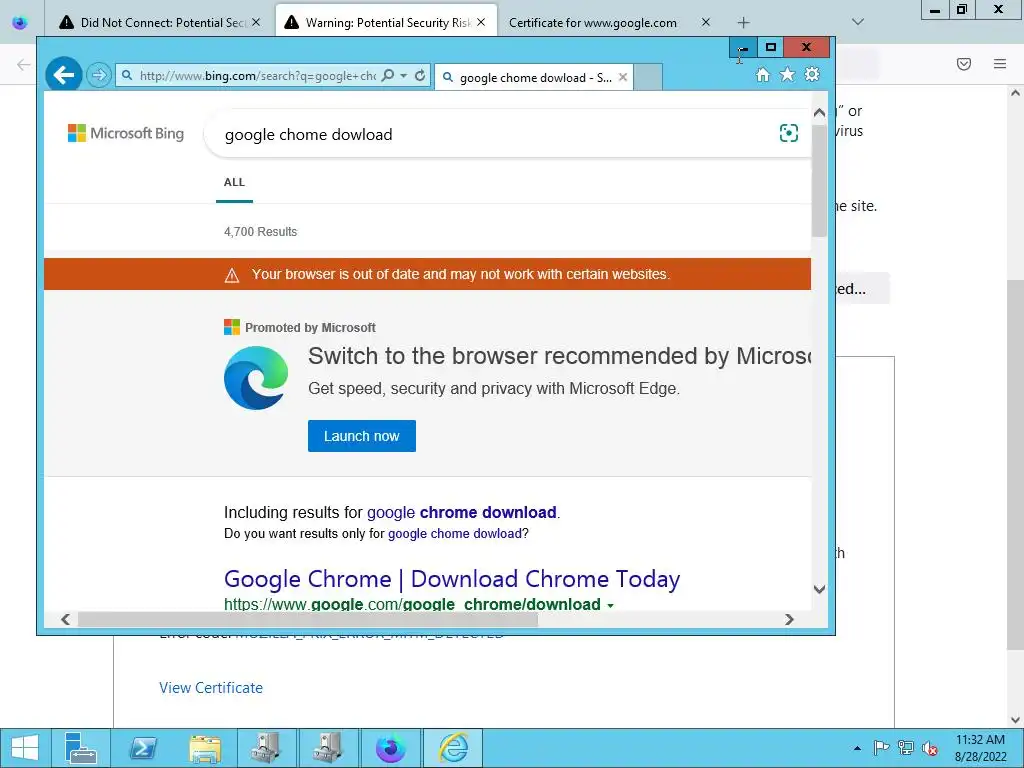Click the IE home icon

763,74
